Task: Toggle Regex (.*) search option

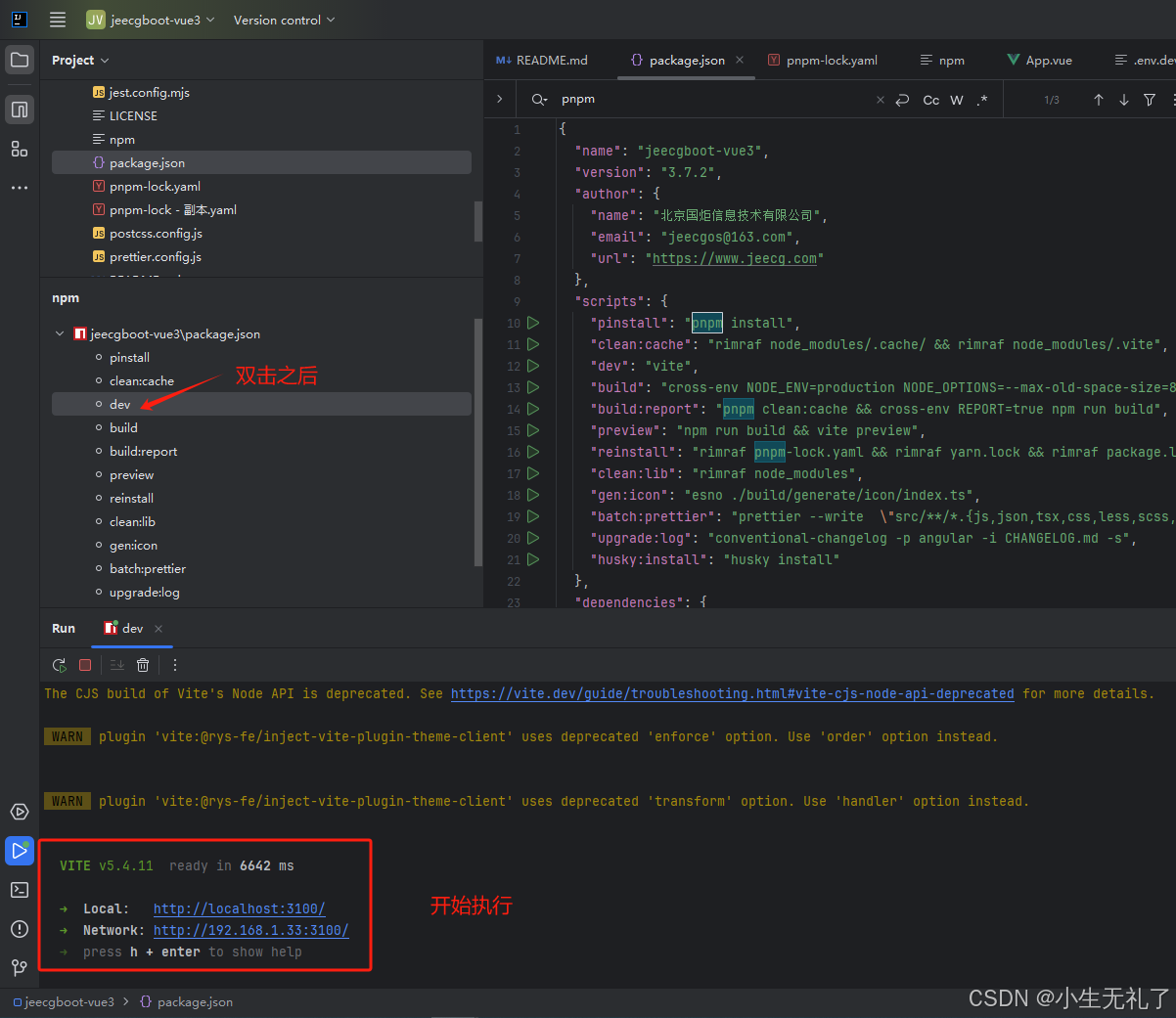Action: pos(982,100)
